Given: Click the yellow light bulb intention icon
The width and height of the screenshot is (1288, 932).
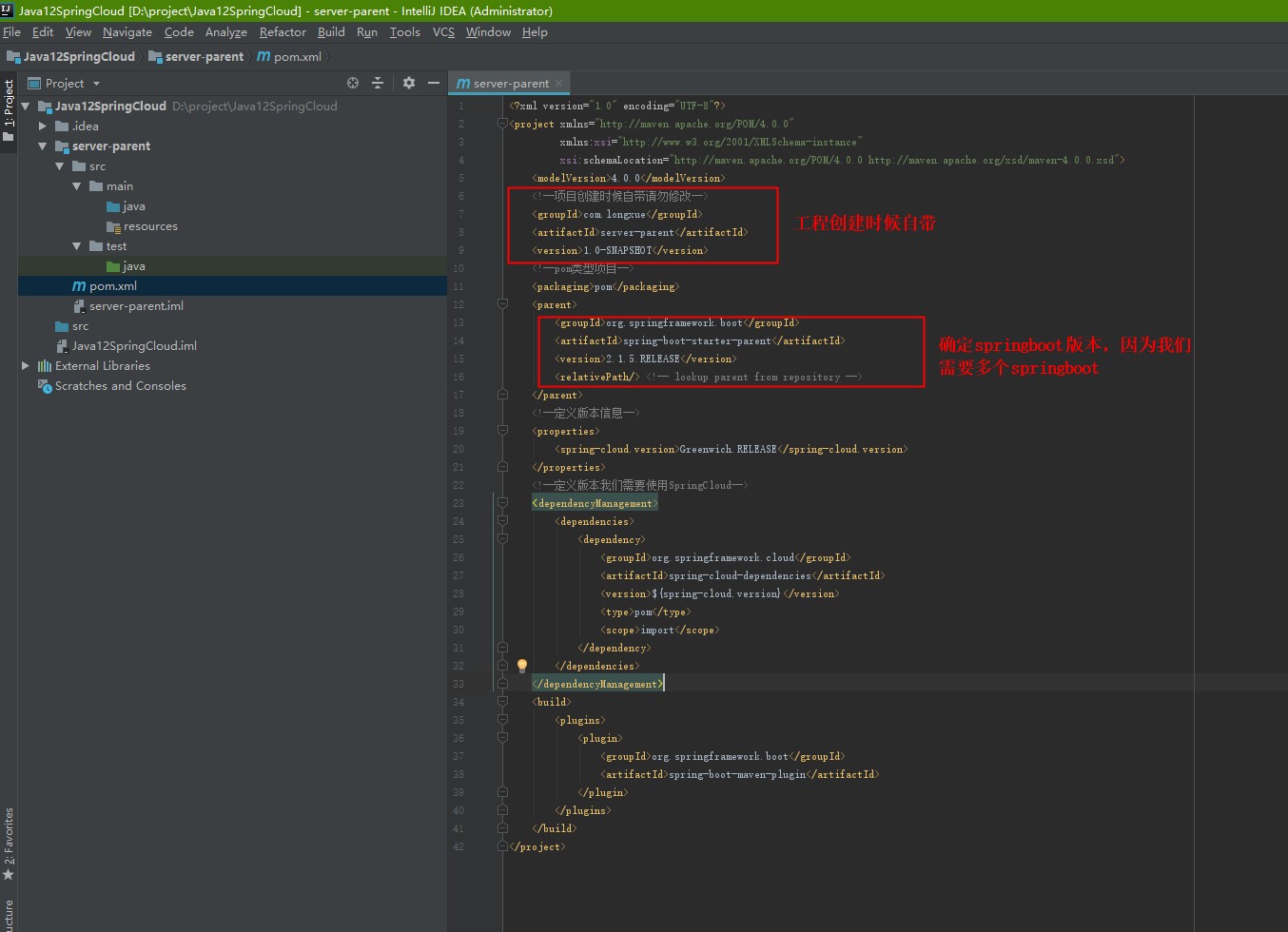Looking at the screenshot, I should coord(521,666).
